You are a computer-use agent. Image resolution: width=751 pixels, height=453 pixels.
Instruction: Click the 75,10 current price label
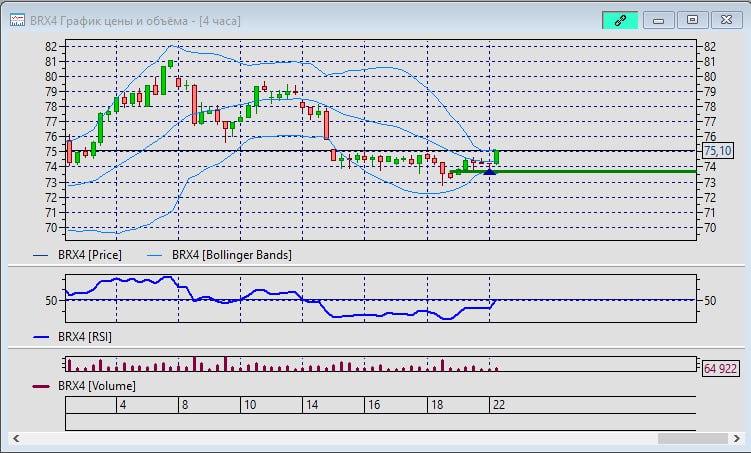click(x=717, y=151)
